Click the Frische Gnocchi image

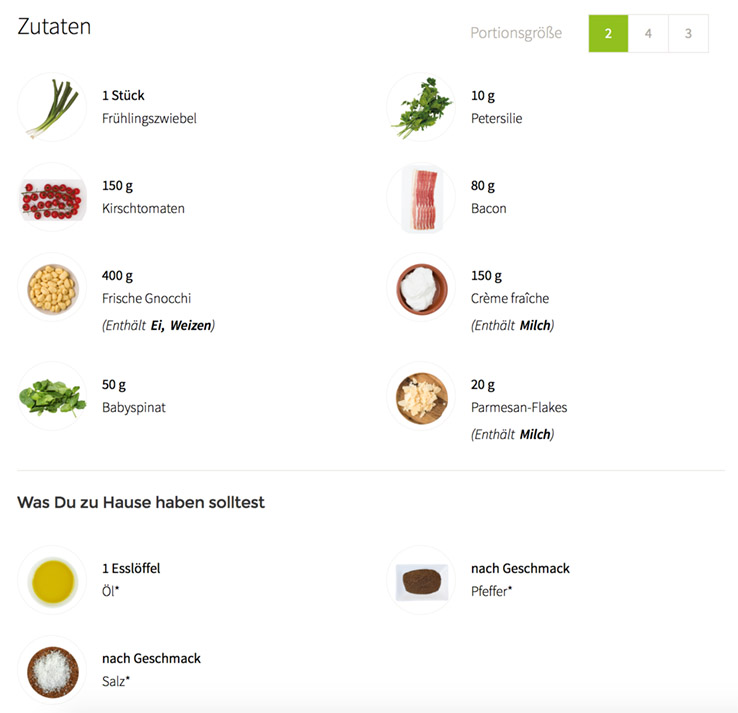[52, 288]
